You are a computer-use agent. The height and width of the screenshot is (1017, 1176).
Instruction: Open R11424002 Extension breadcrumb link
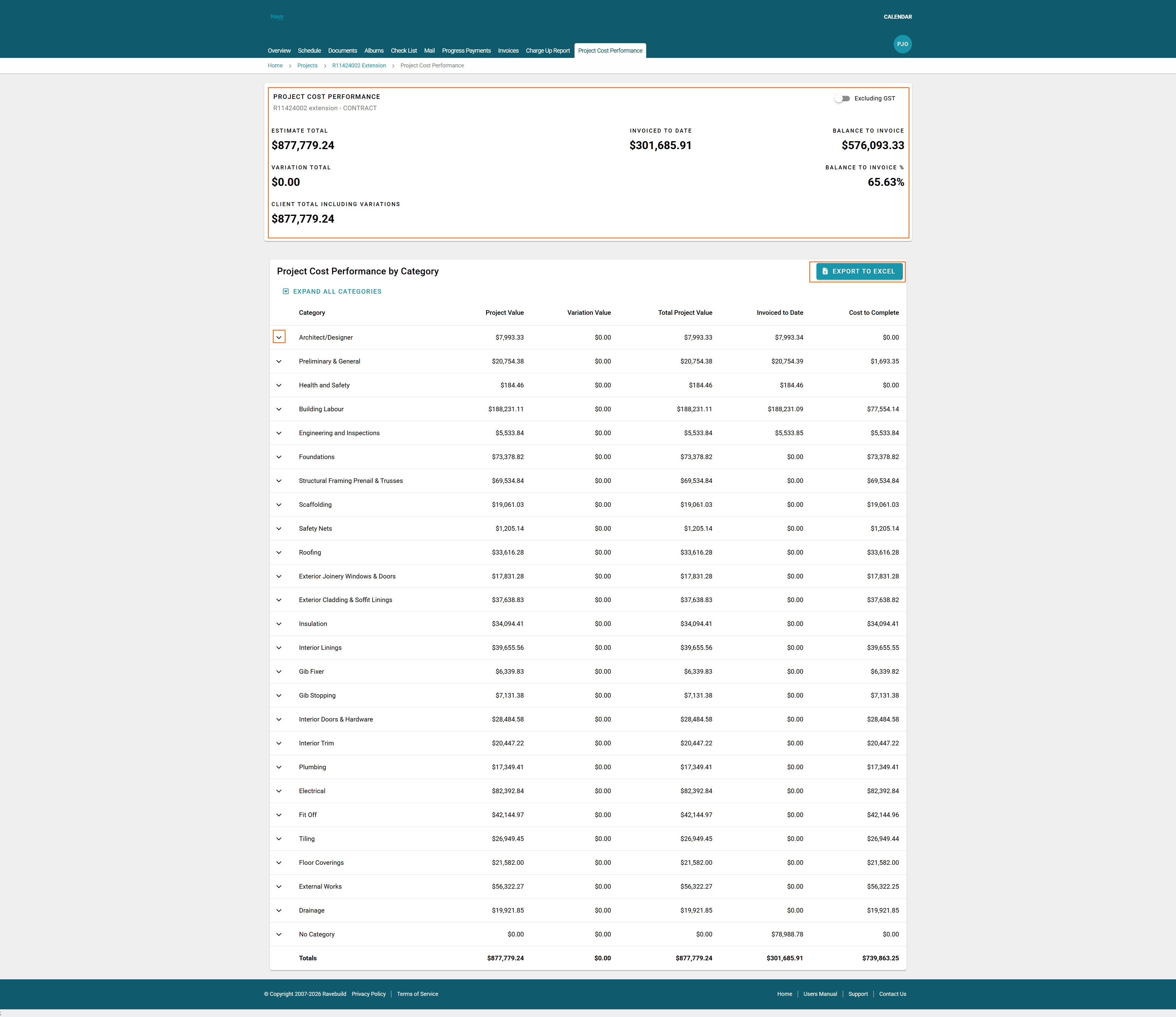click(x=359, y=66)
